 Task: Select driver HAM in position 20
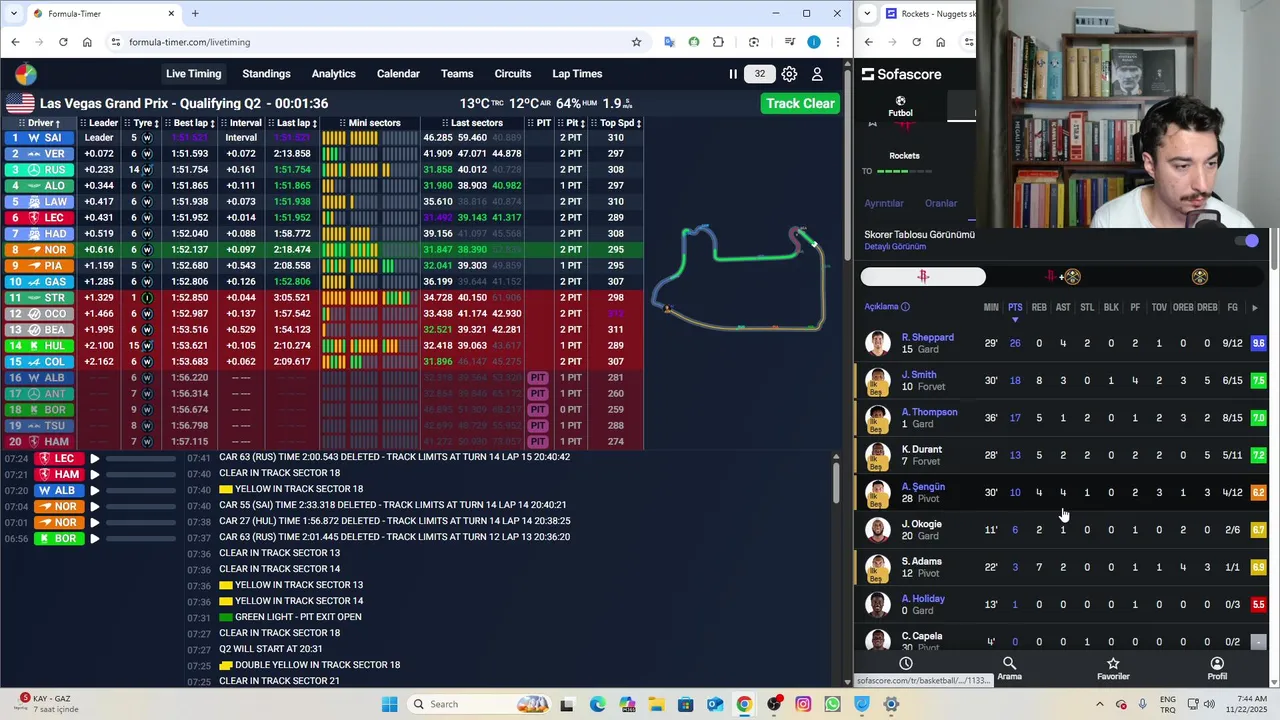pyautogui.click(x=38, y=442)
